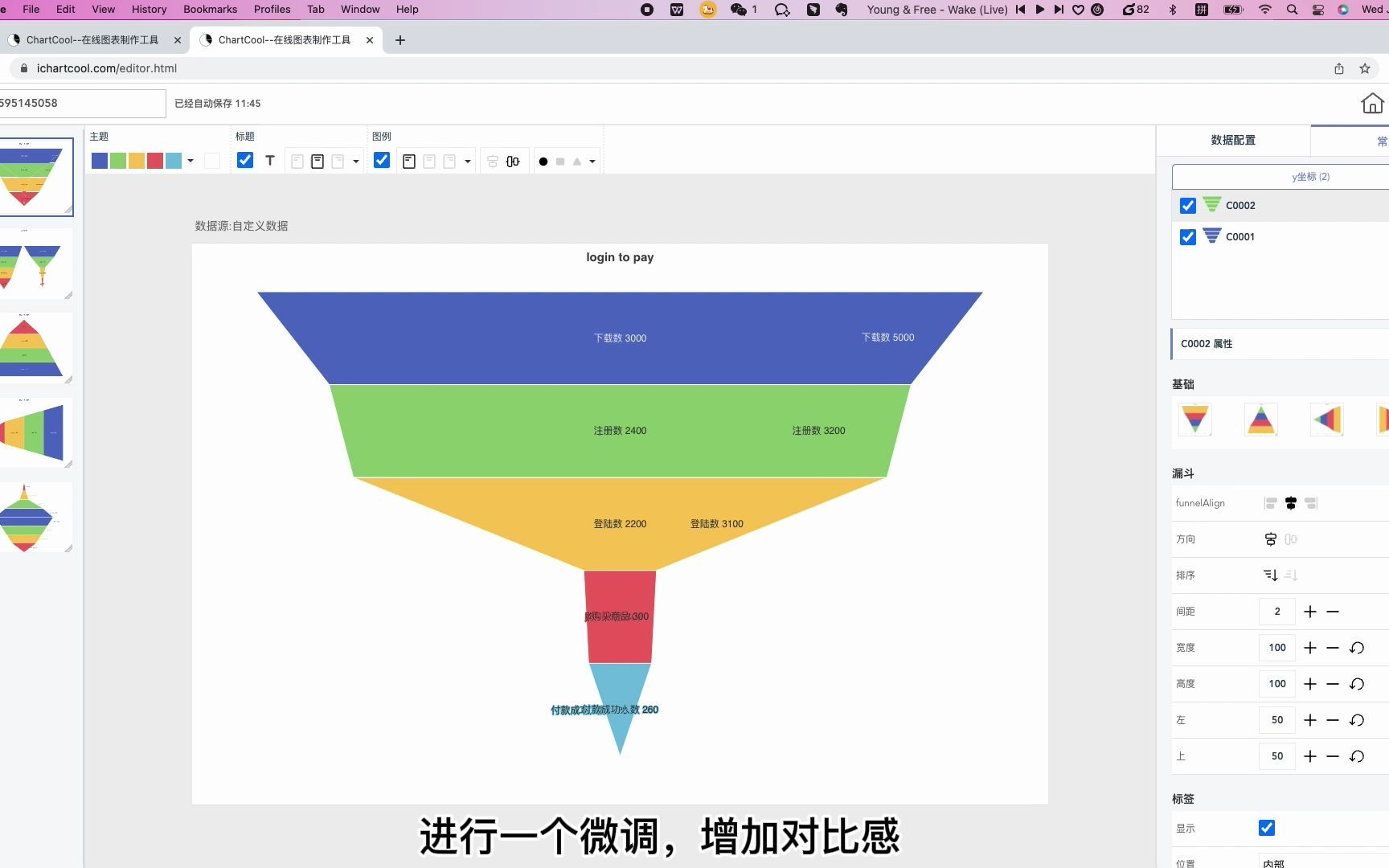Expand the legend position dropdown arrow
This screenshot has width=1389, height=868.
[x=468, y=162]
